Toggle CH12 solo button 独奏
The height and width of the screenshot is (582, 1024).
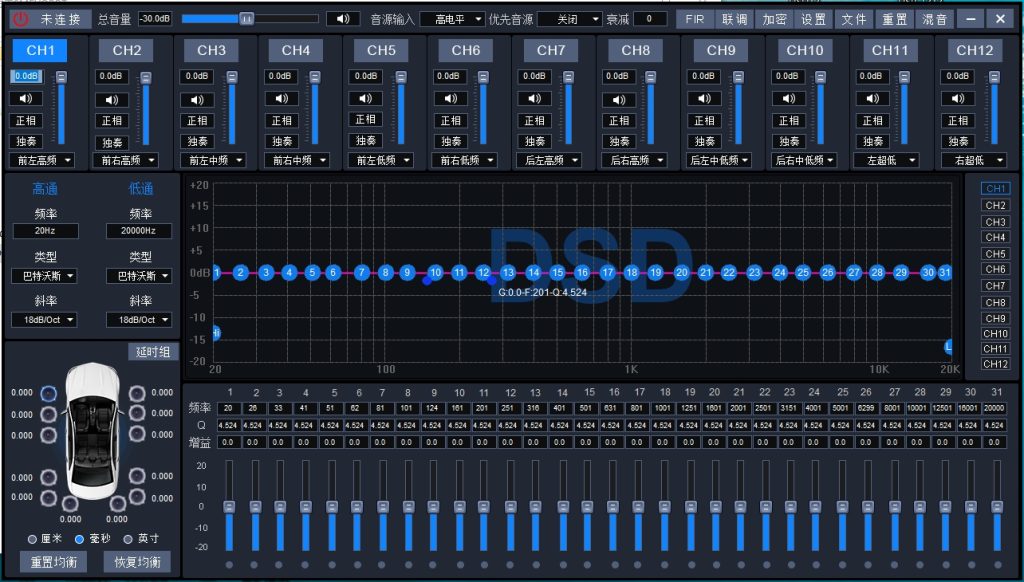(958, 141)
